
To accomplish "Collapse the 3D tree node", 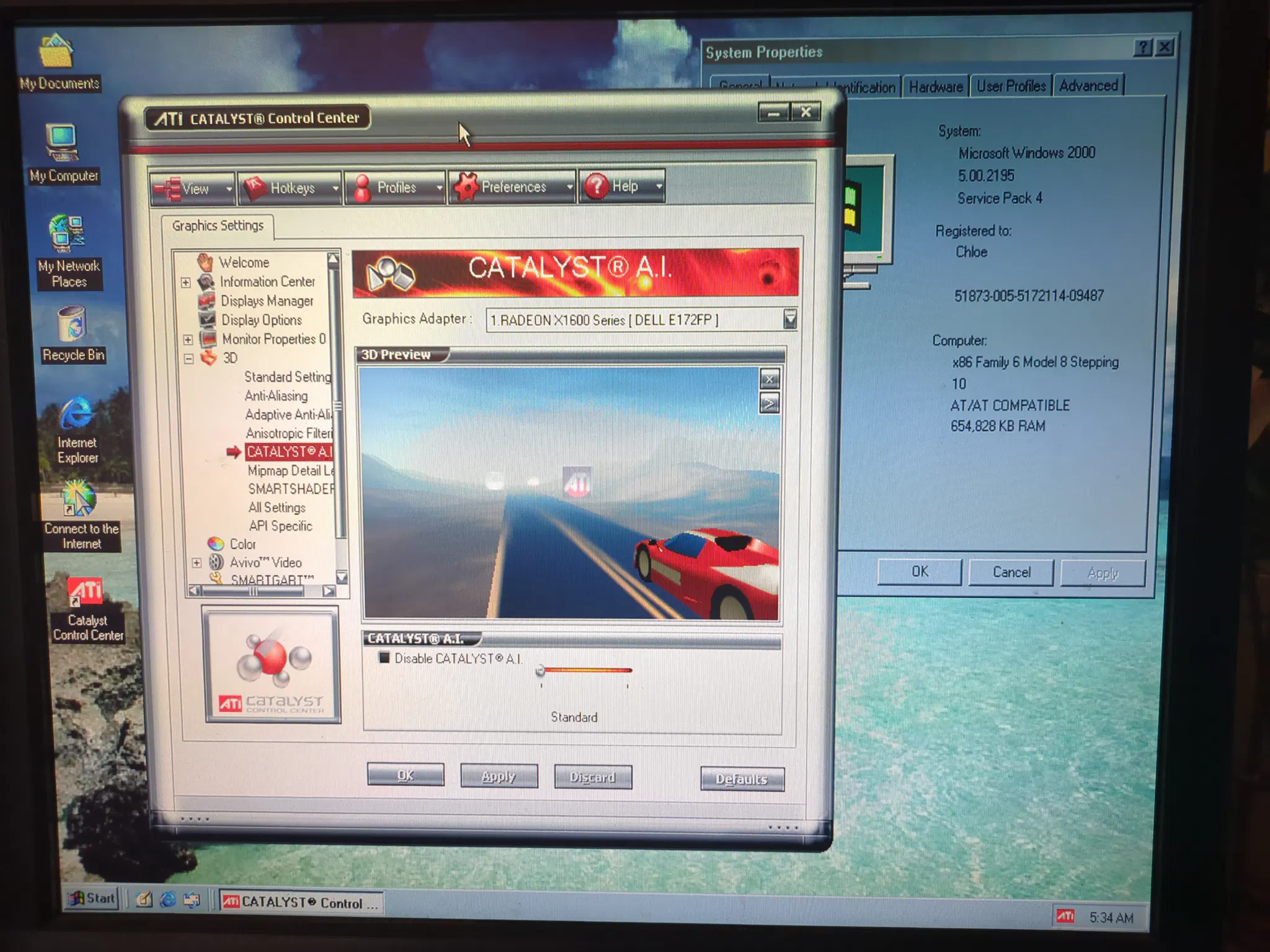I will click(x=189, y=358).
